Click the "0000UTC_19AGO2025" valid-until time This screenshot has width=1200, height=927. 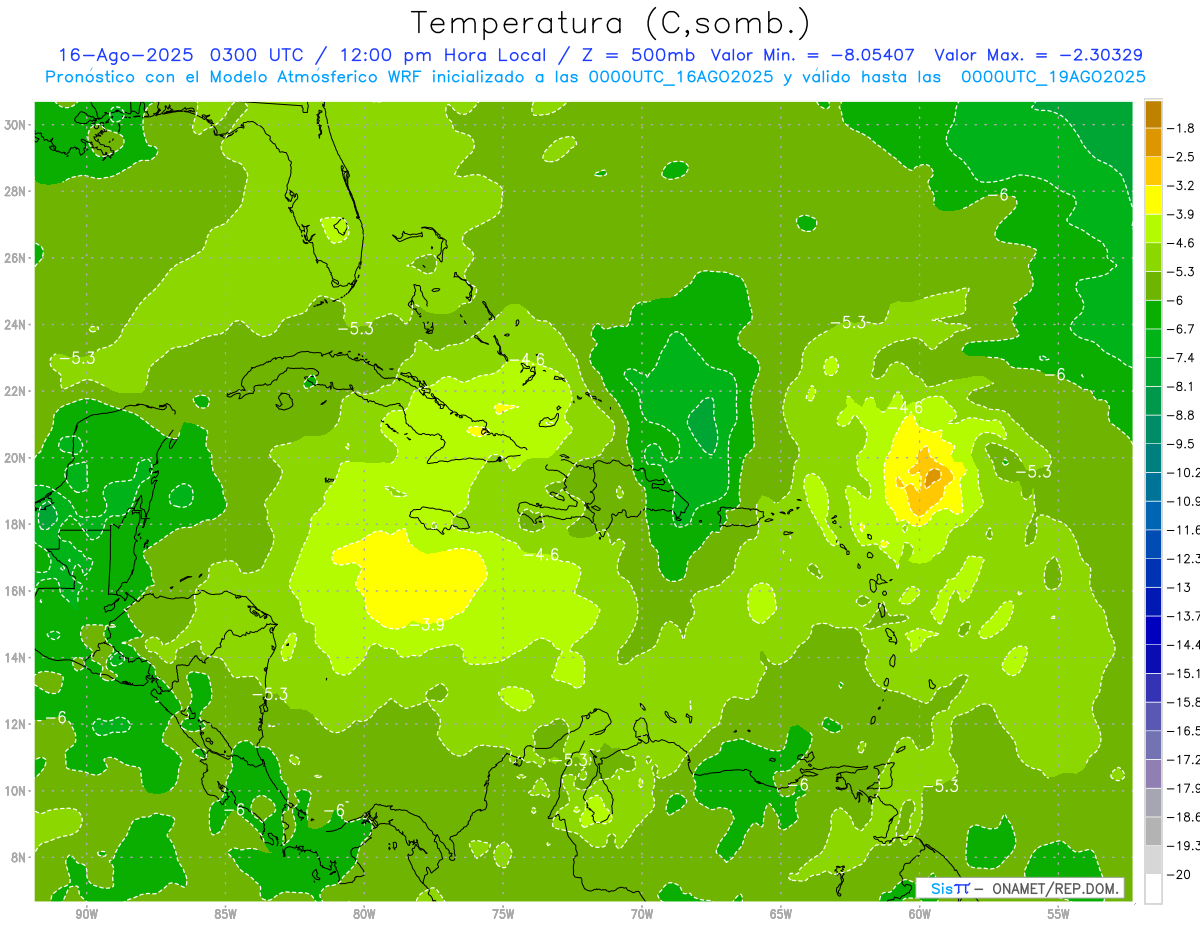pyautogui.click(x=1052, y=77)
